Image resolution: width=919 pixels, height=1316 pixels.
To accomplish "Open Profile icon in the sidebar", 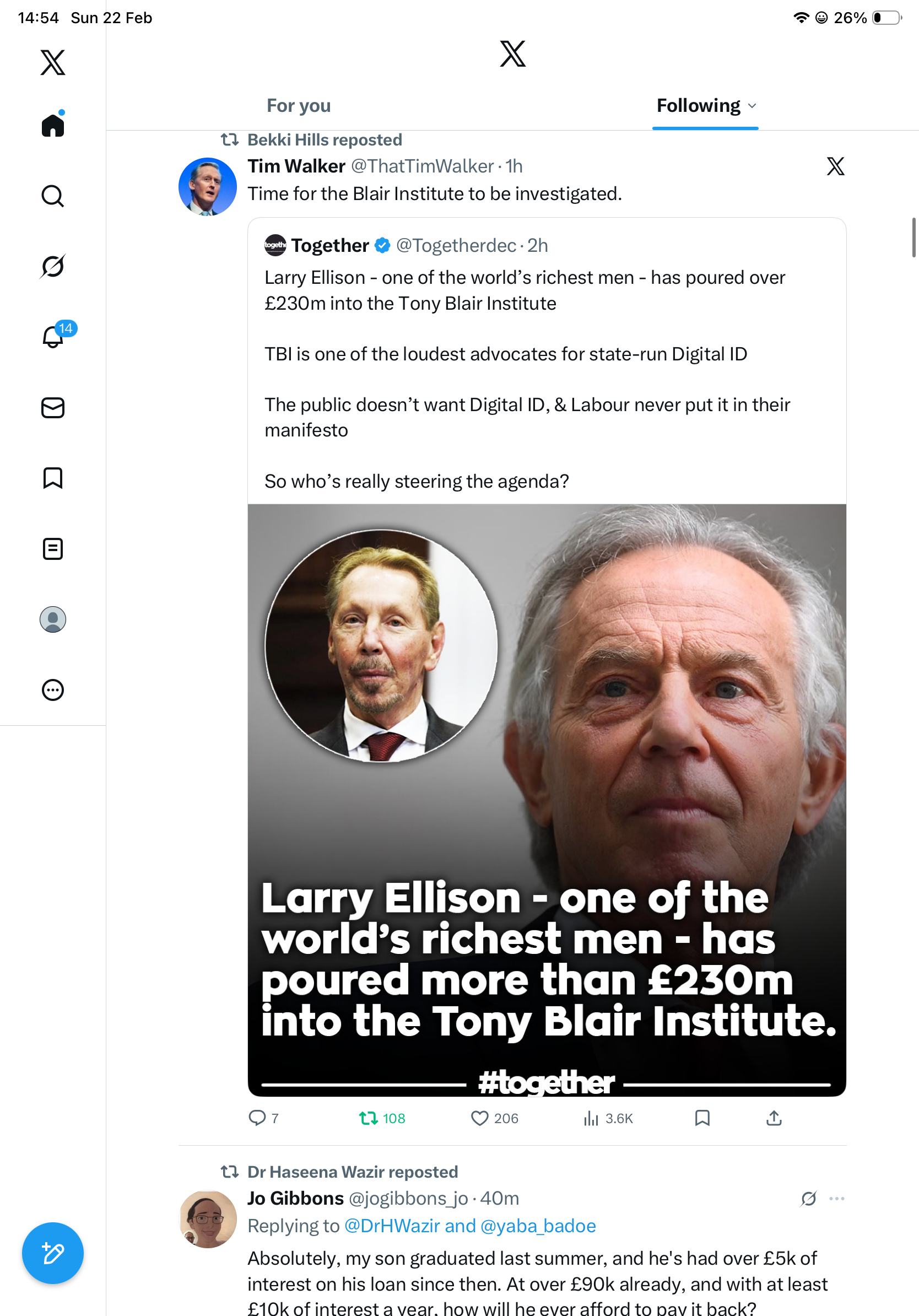I will pos(53,619).
